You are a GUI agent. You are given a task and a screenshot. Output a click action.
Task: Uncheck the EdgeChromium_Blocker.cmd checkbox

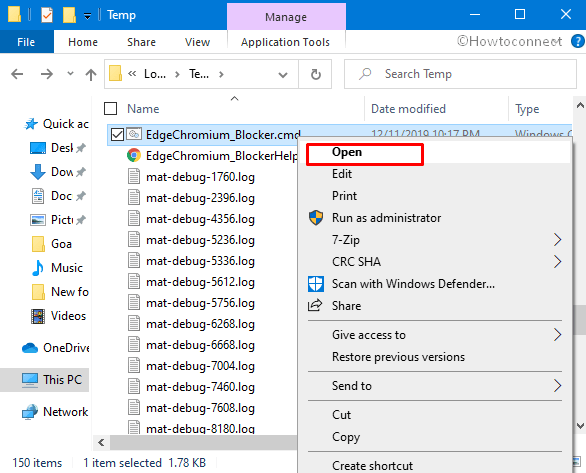point(117,134)
